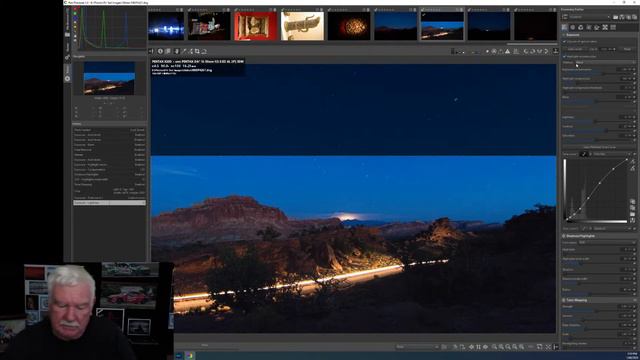Open the Tone curve 1 mode dropdown
The image size is (640, 360).
pyautogui.click(x=612, y=154)
